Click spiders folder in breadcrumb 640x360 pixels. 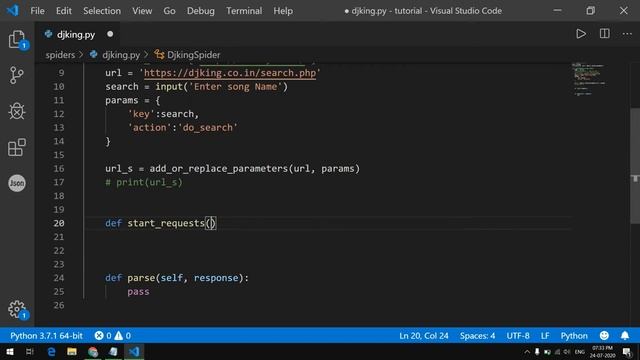(x=60, y=55)
